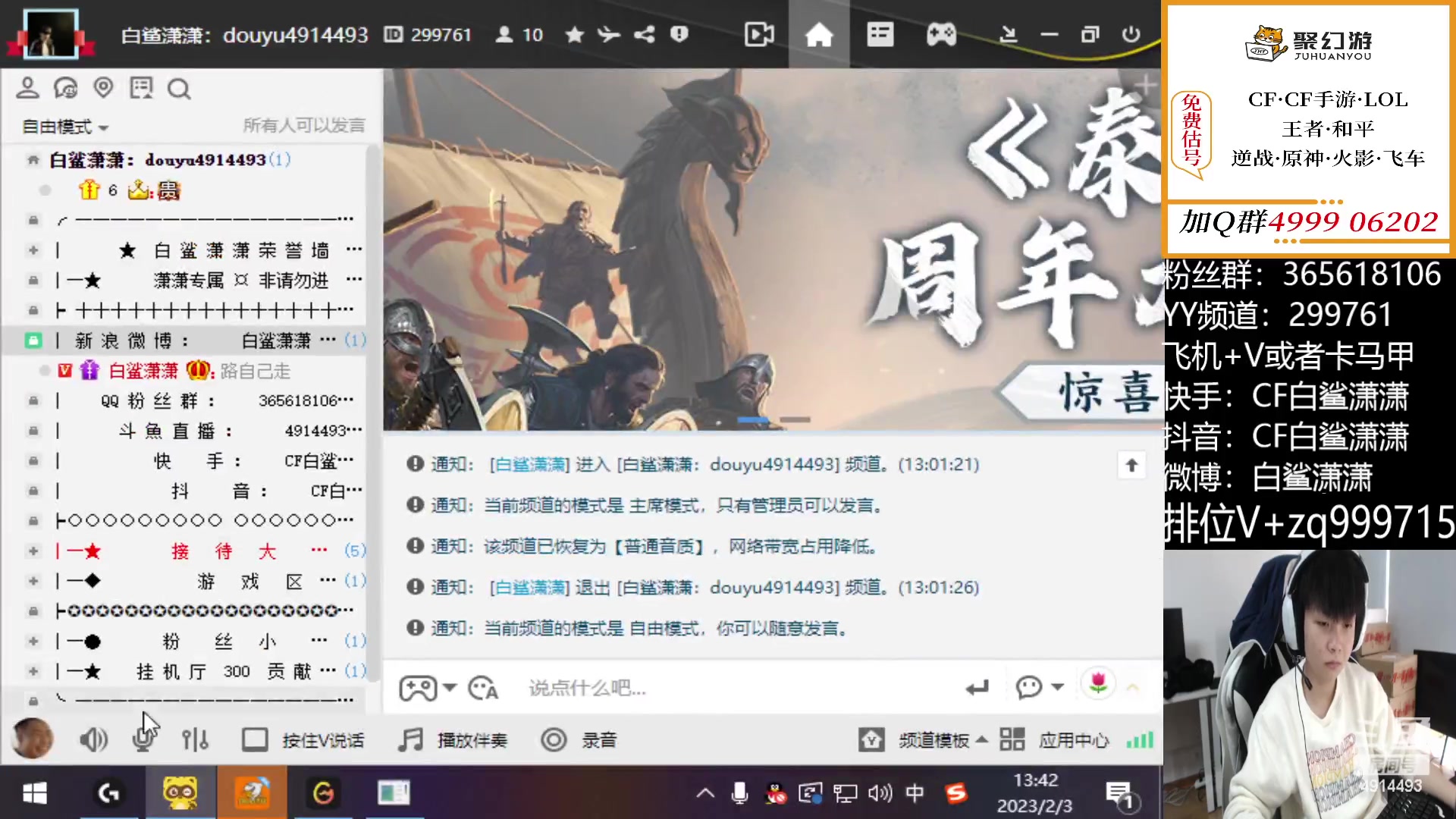This screenshot has height=819, width=1456.
Task: Select the 新浪微博 白鲨潇潇 channel row
Action: click(184, 340)
